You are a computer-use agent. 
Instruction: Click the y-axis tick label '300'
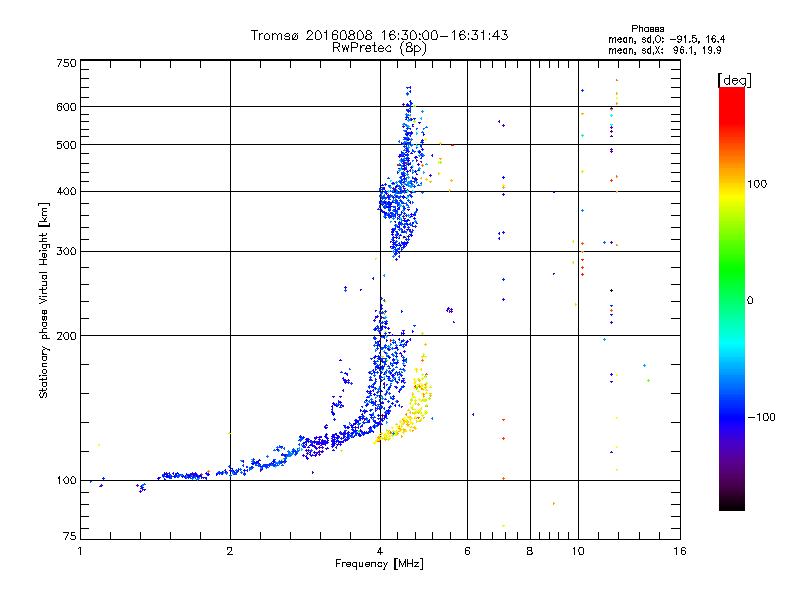(66, 252)
